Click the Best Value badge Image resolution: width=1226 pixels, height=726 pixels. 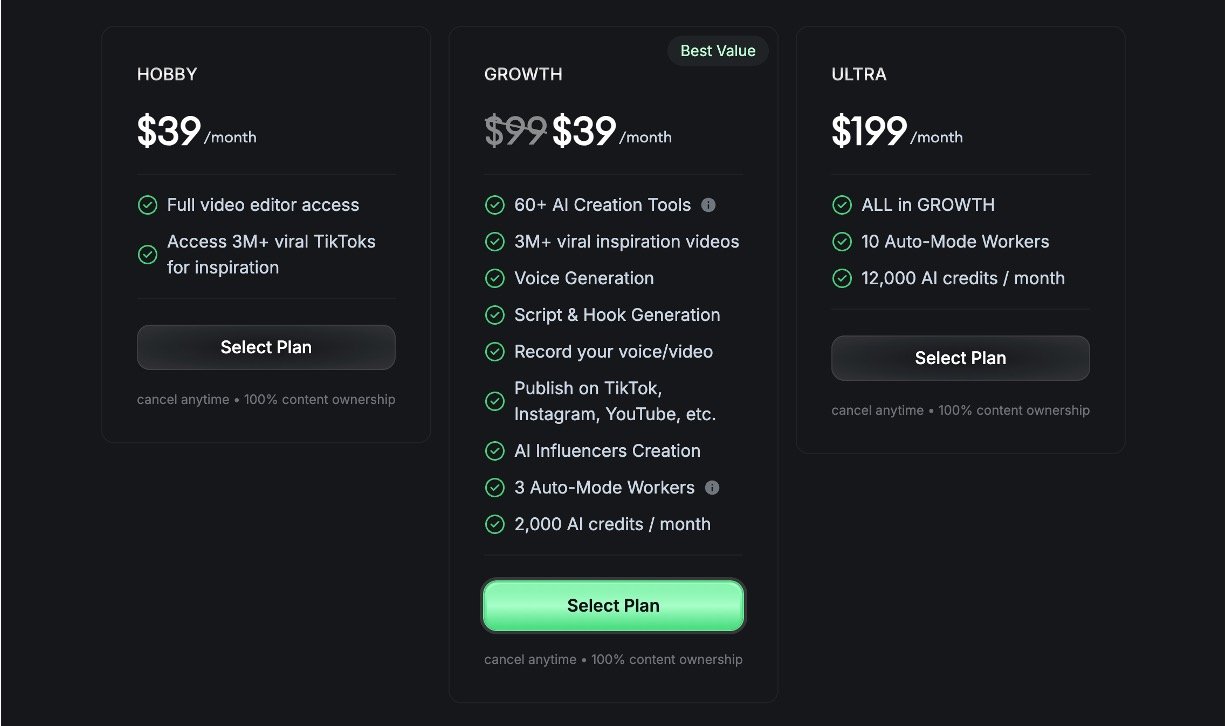click(717, 51)
